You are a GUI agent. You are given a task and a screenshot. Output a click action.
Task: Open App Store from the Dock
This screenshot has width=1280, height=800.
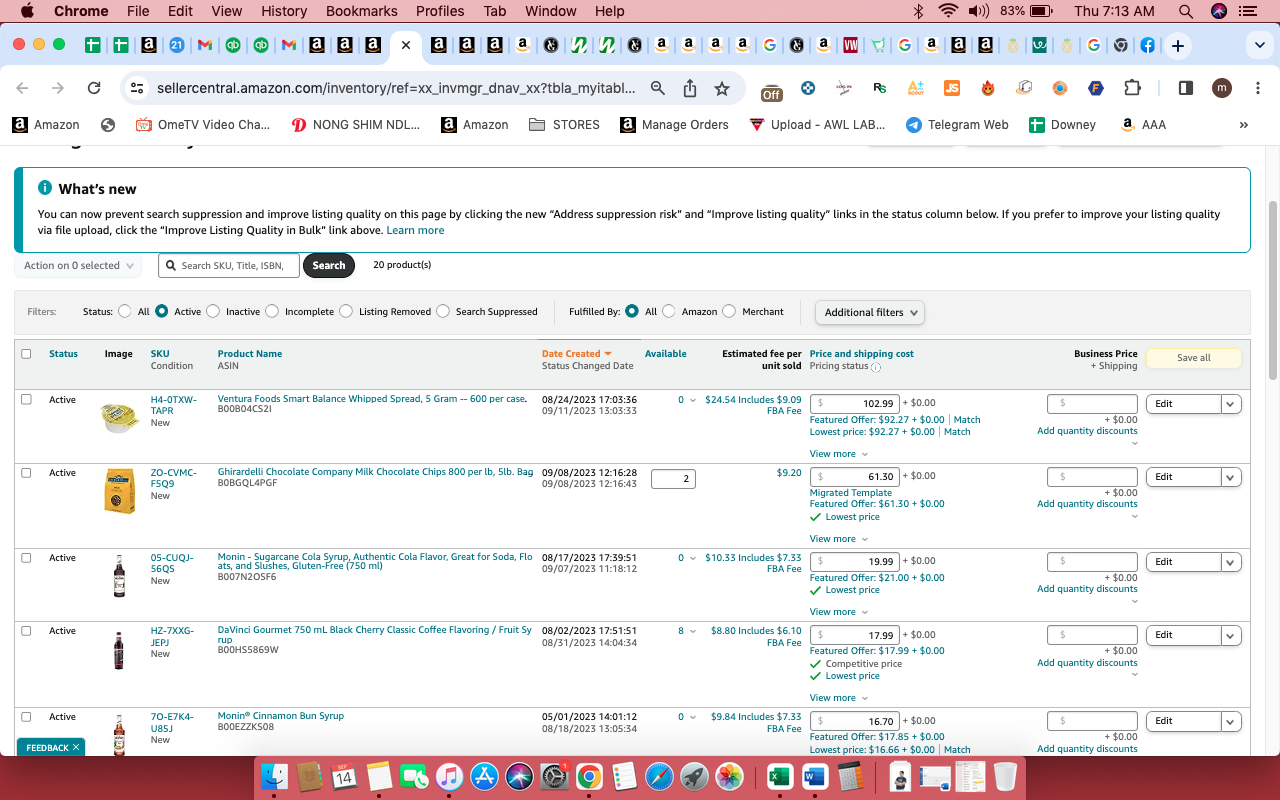(x=484, y=776)
